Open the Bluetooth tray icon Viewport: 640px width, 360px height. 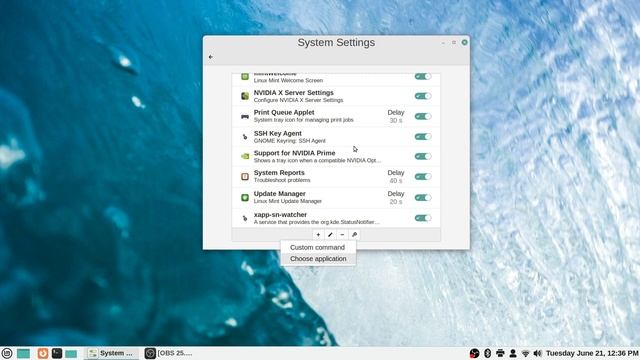tap(487, 353)
